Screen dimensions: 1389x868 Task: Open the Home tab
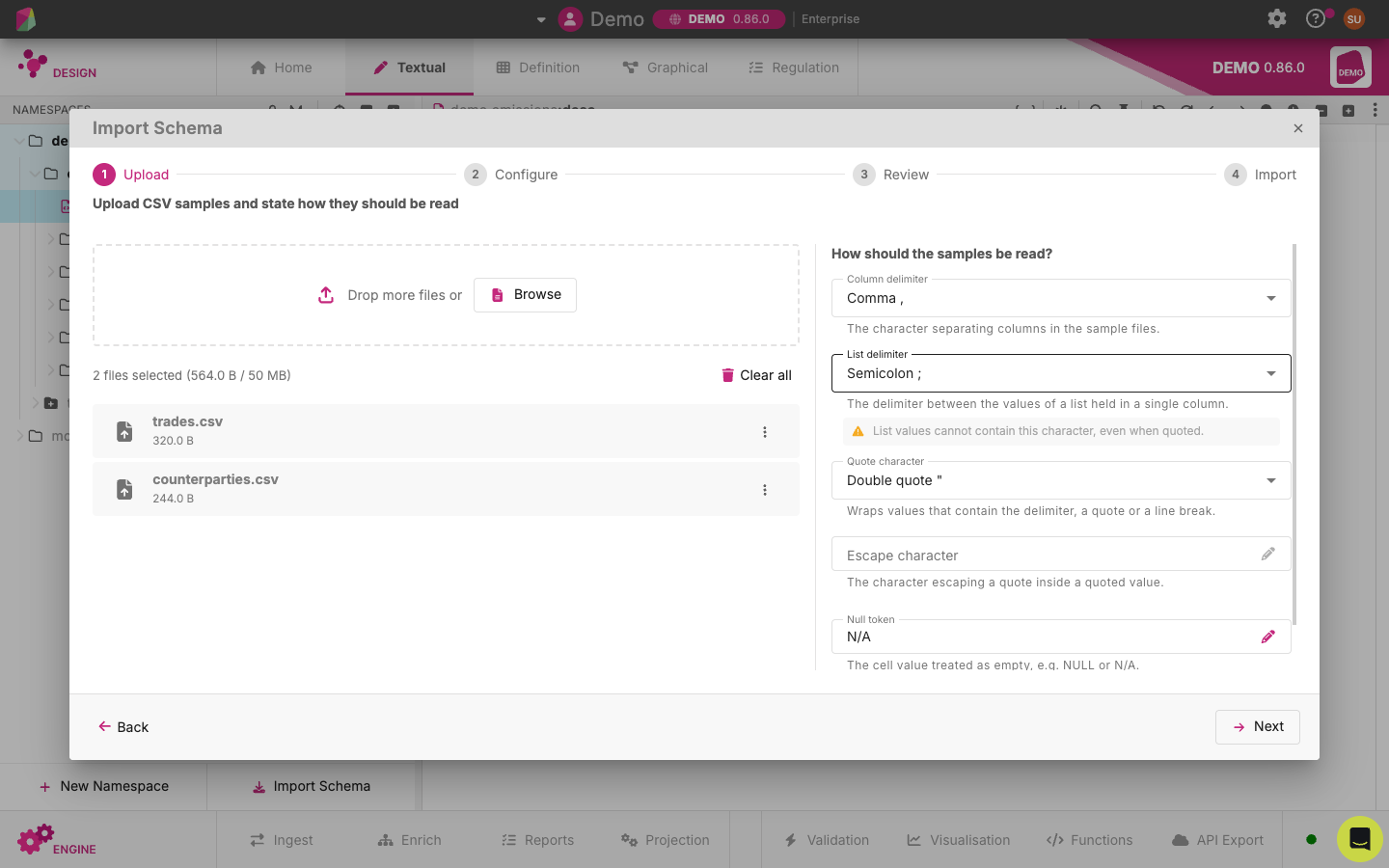coord(281,68)
